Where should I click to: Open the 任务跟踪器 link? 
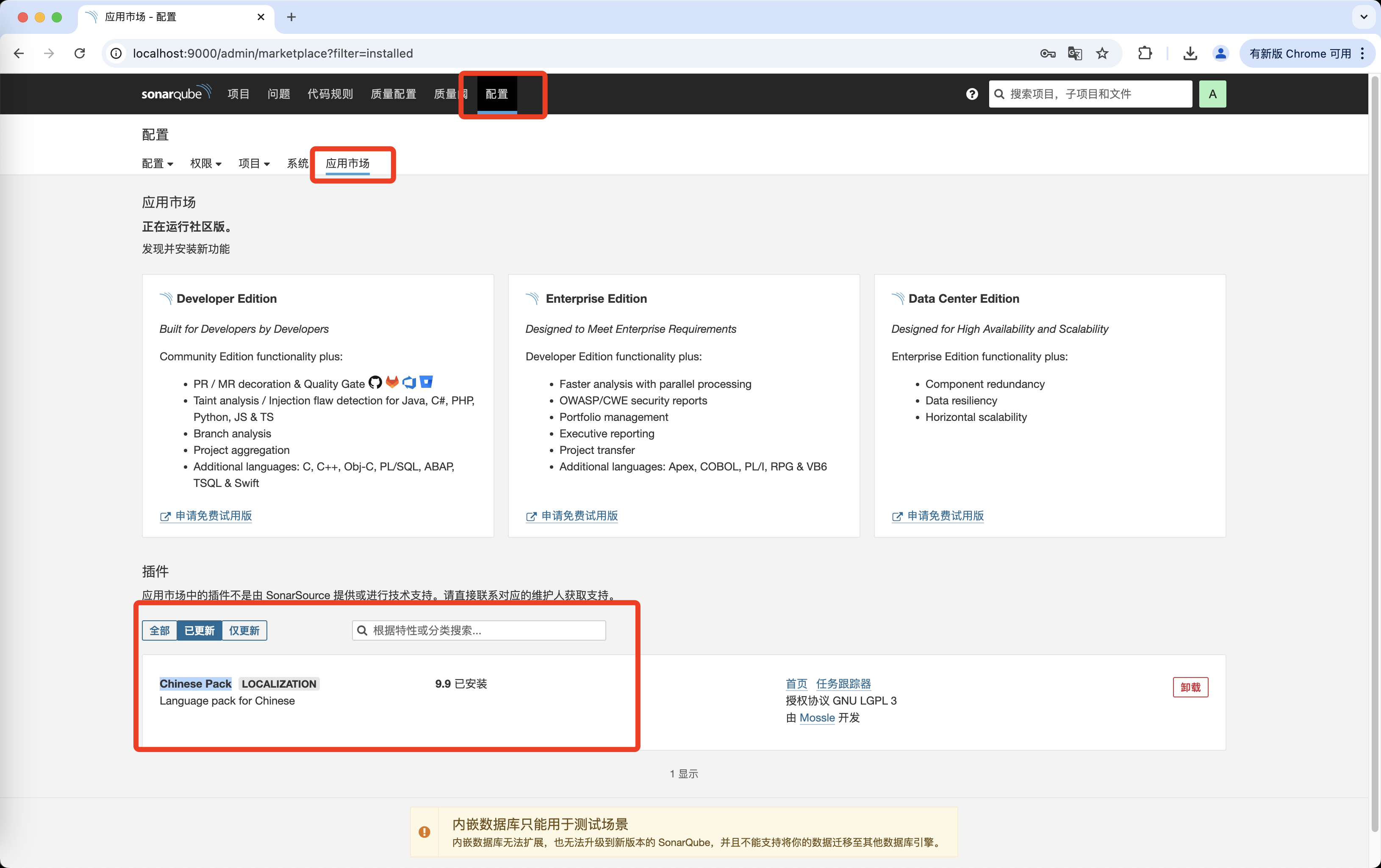[843, 683]
